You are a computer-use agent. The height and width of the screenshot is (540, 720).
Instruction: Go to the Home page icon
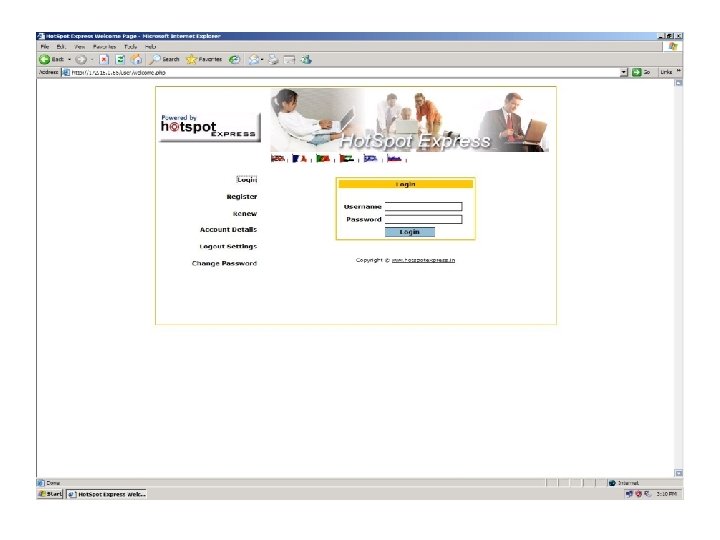click(136, 59)
